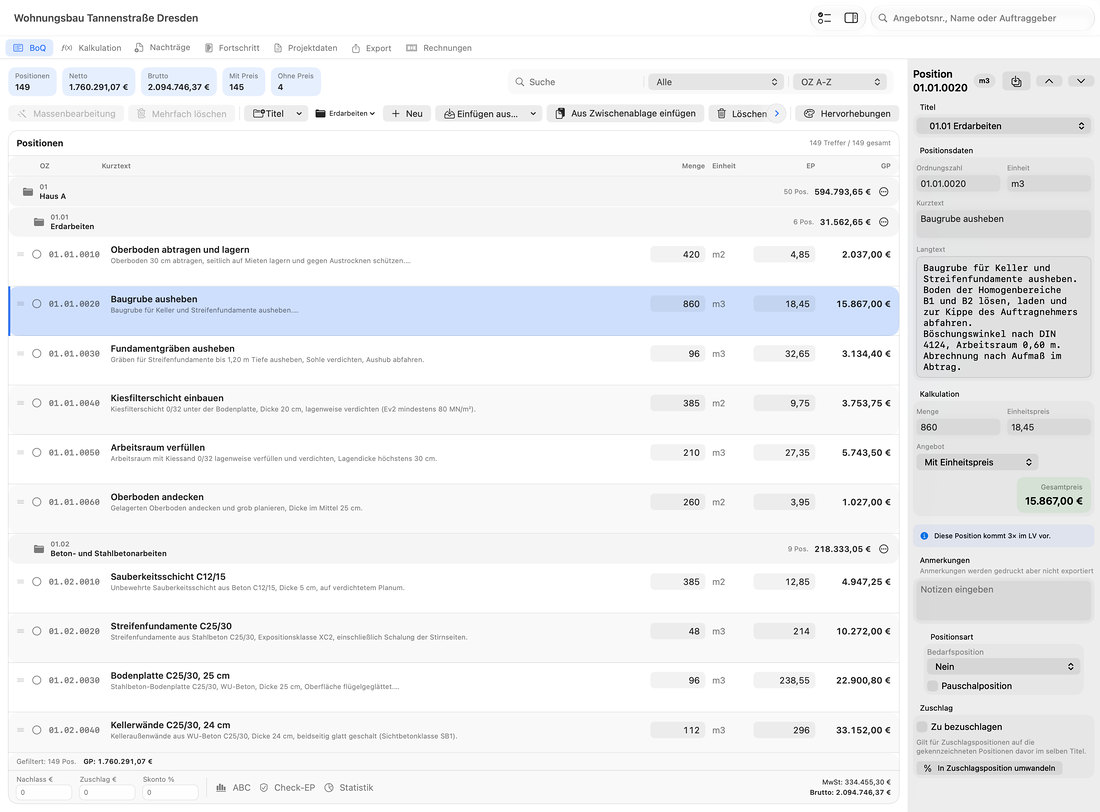This screenshot has width=1100, height=812.
Task: Click the save-to-library icon beside Position 01.01.0020
Action: (1016, 81)
